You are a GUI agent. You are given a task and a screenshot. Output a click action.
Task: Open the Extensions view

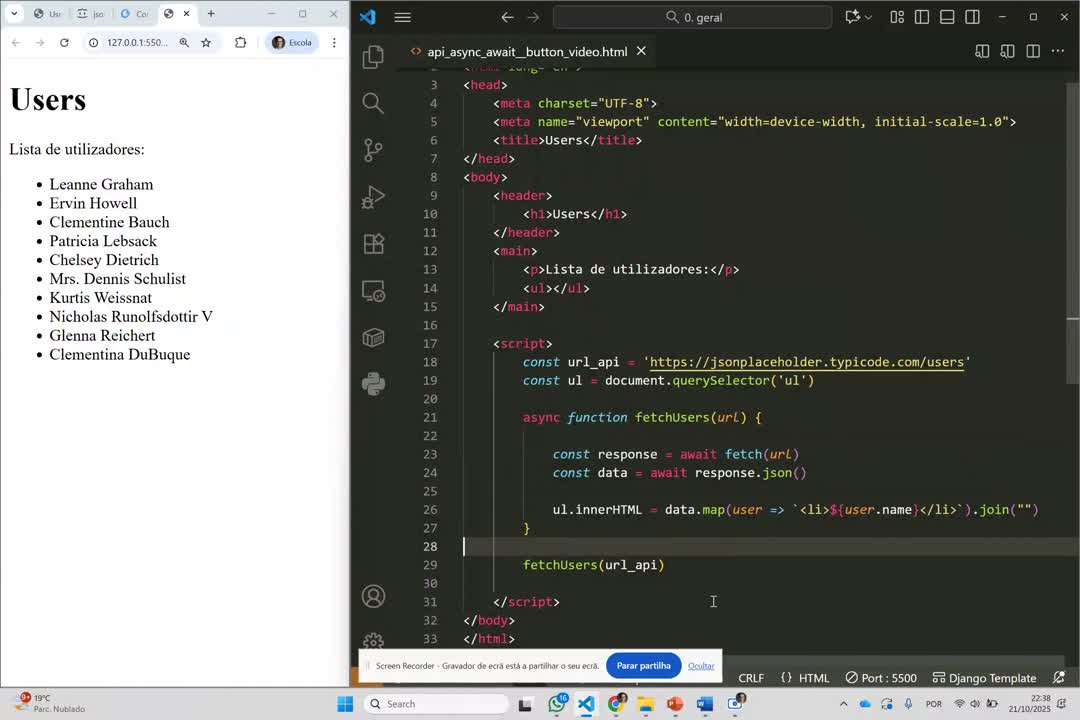[x=373, y=244]
